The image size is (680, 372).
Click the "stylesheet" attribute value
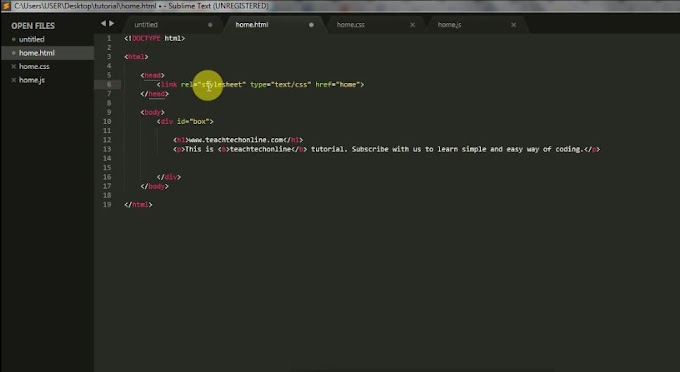click(222, 85)
